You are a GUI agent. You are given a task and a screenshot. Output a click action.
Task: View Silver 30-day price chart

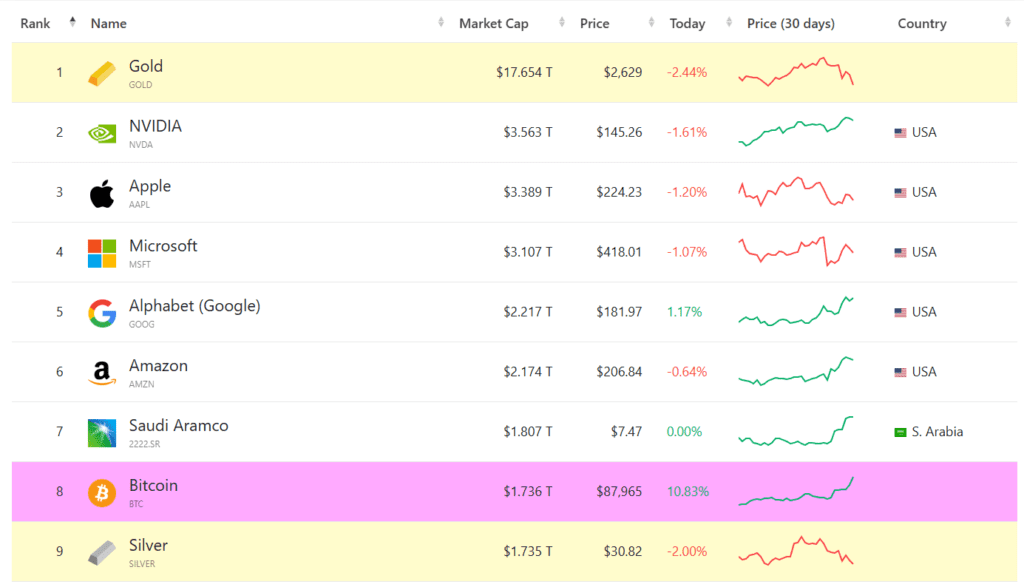coord(796,550)
